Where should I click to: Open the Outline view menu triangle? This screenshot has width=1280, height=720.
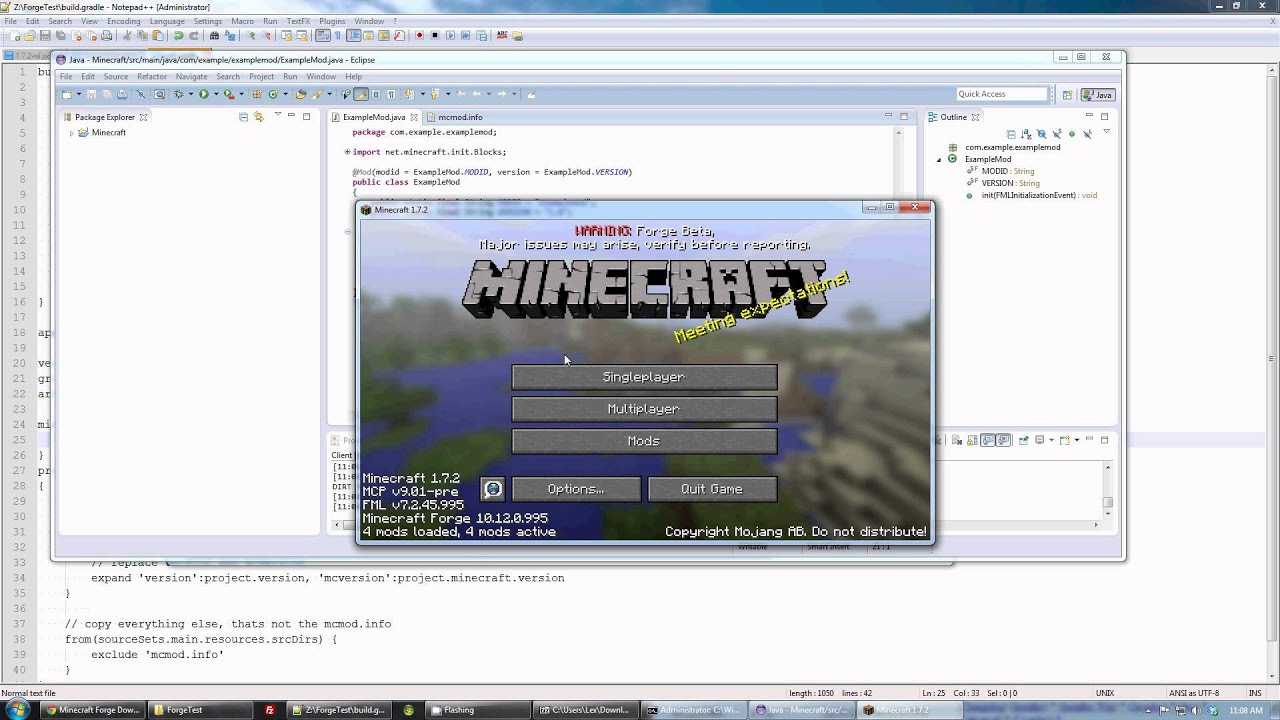[x=1106, y=131]
